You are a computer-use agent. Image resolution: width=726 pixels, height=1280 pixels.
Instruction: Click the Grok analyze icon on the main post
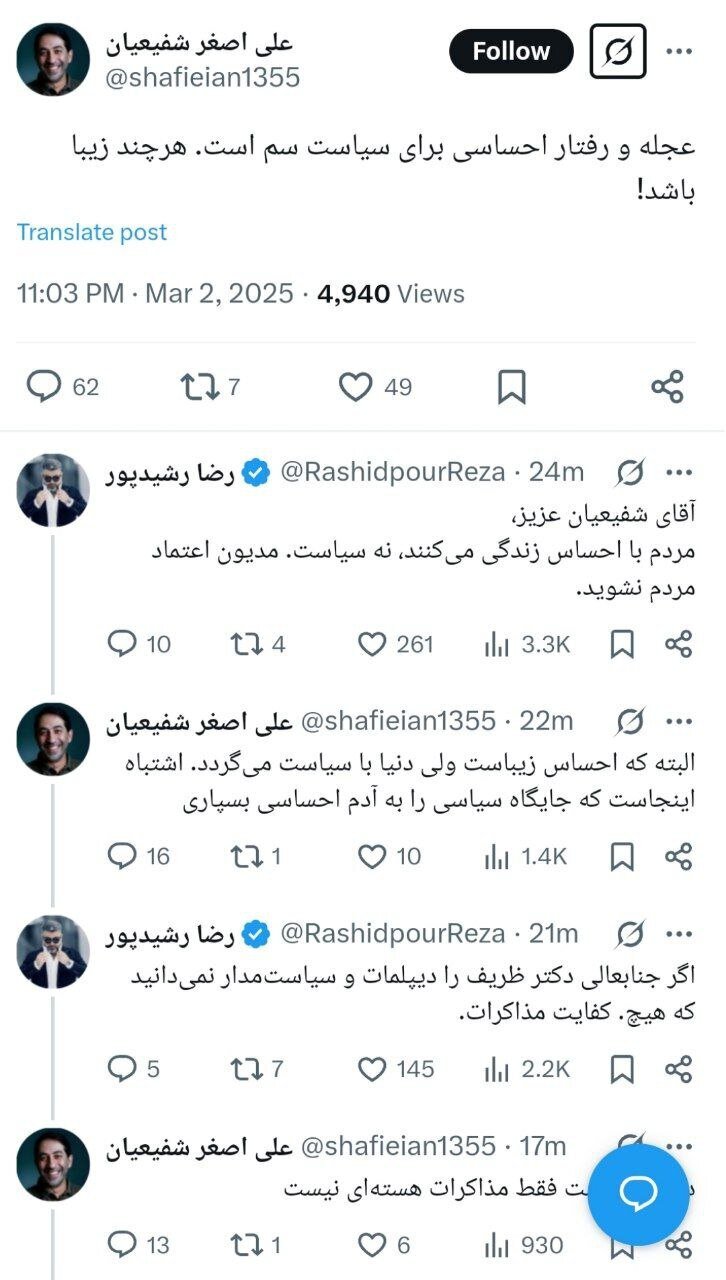(618, 51)
